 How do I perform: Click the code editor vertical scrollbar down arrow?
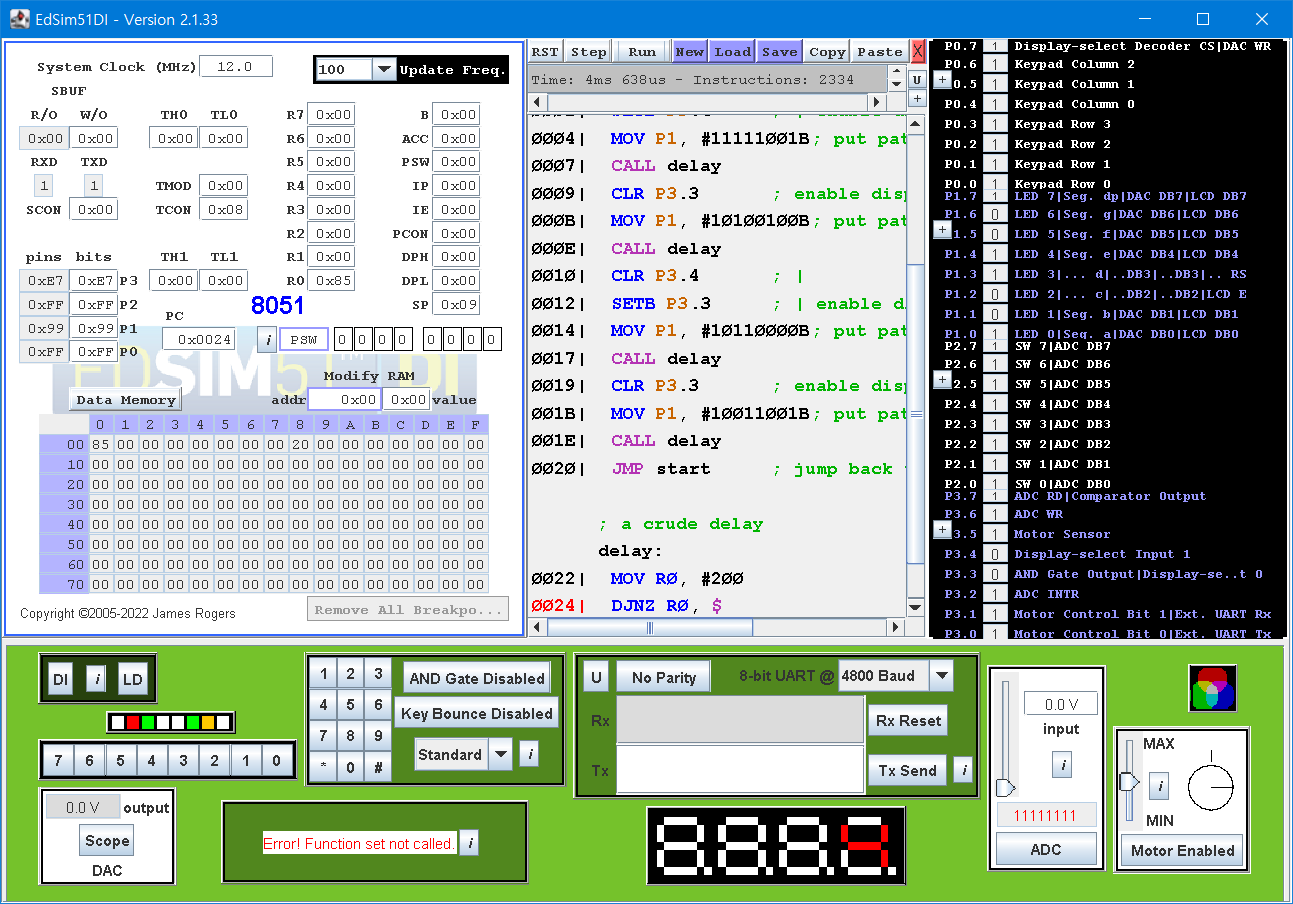click(915, 607)
